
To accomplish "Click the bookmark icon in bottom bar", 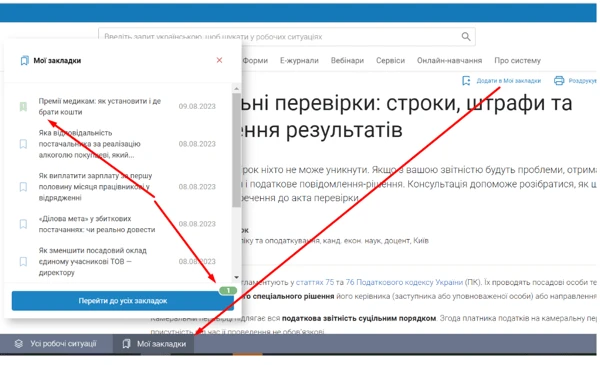I will [x=126, y=344].
